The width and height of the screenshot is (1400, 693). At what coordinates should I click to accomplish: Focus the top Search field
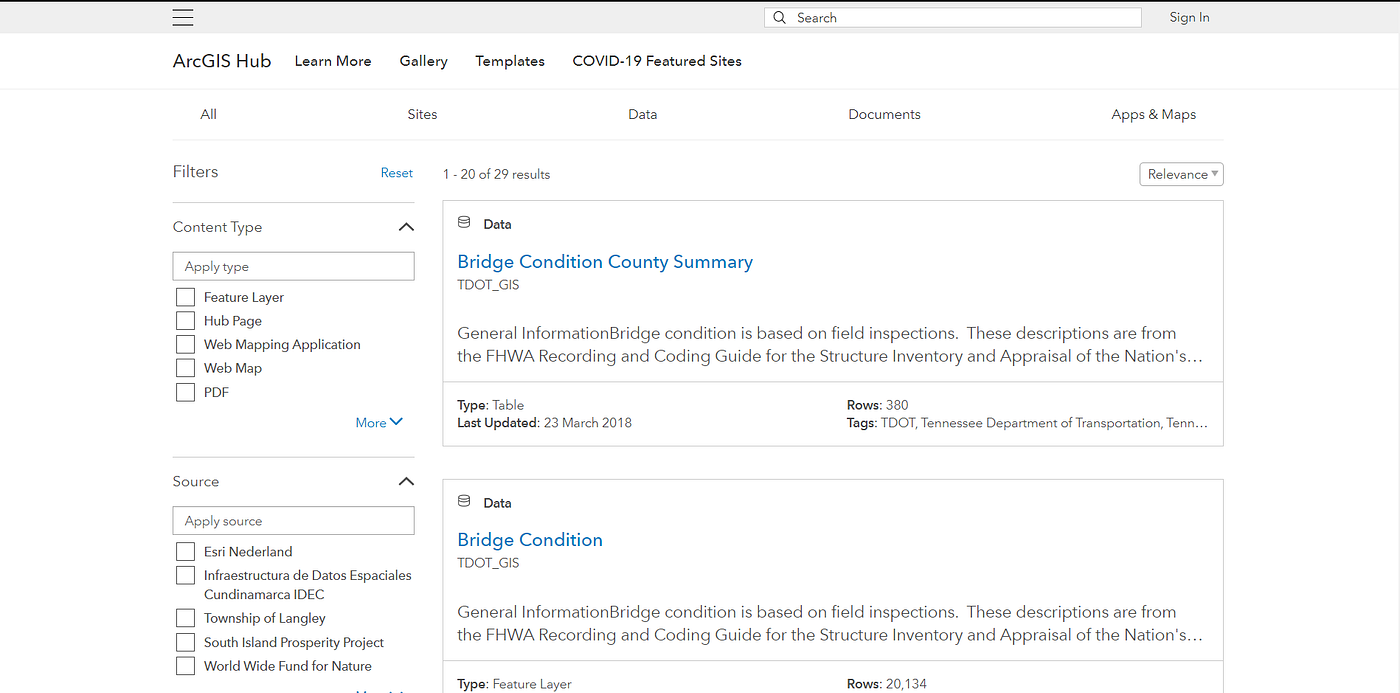point(953,18)
